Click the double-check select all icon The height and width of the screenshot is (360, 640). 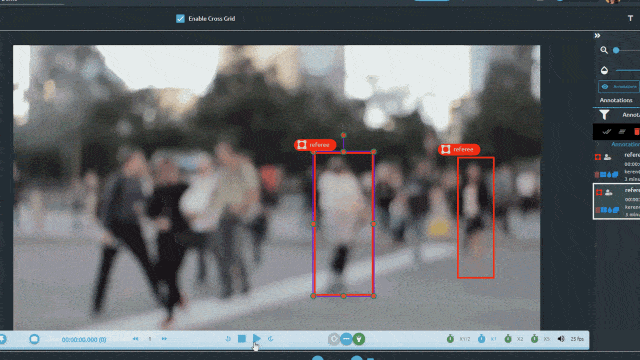point(607,131)
